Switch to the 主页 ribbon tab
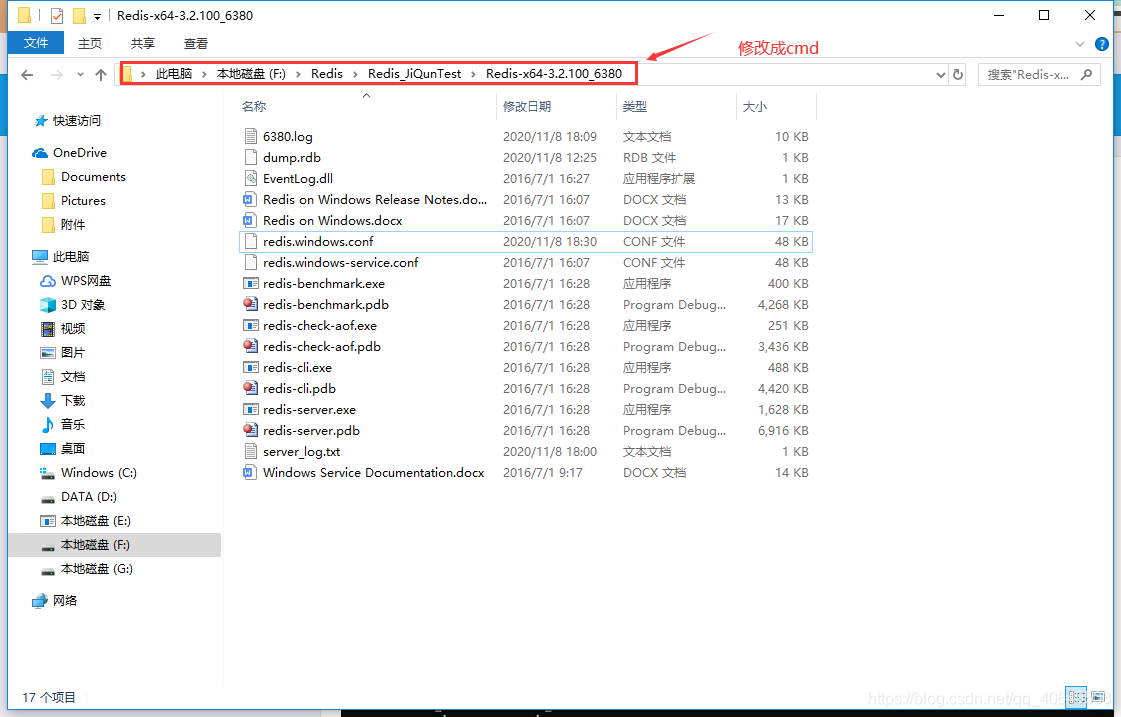Image resolution: width=1121 pixels, height=717 pixels. point(90,44)
